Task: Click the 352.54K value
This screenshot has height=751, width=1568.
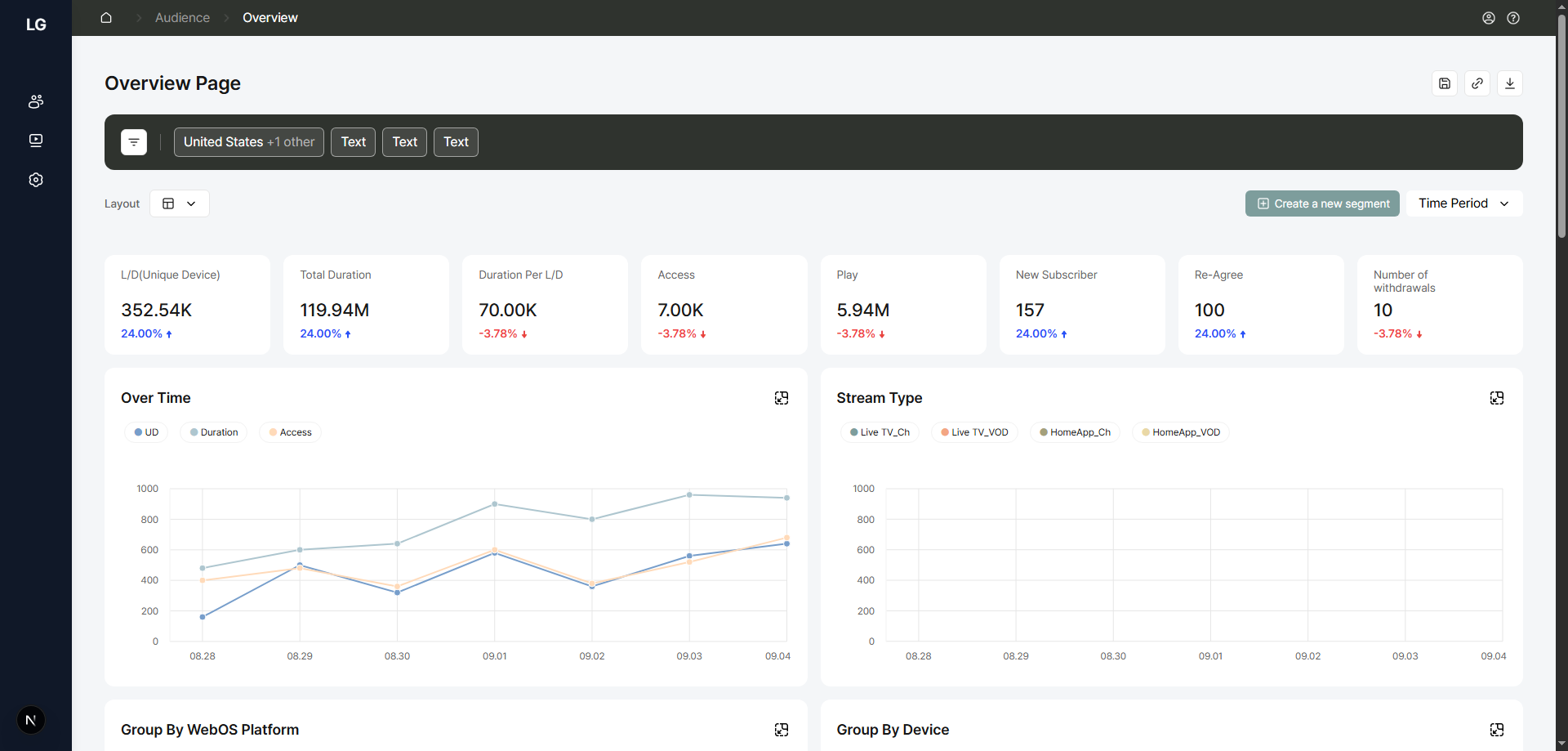Action: coord(157,311)
